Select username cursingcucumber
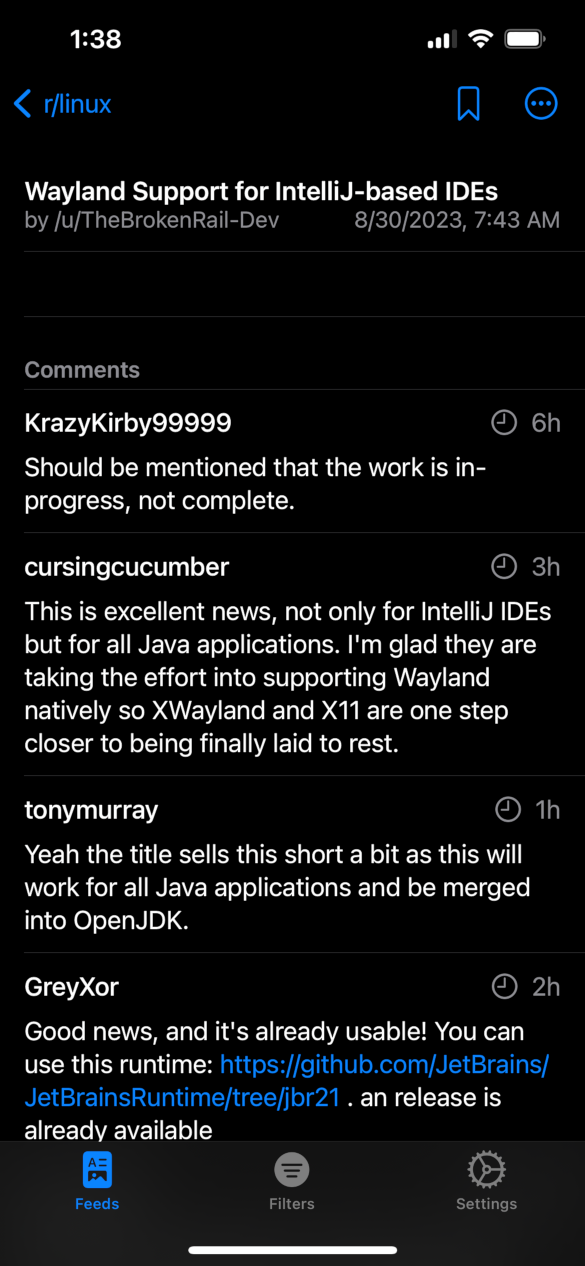 coord(127,567)
